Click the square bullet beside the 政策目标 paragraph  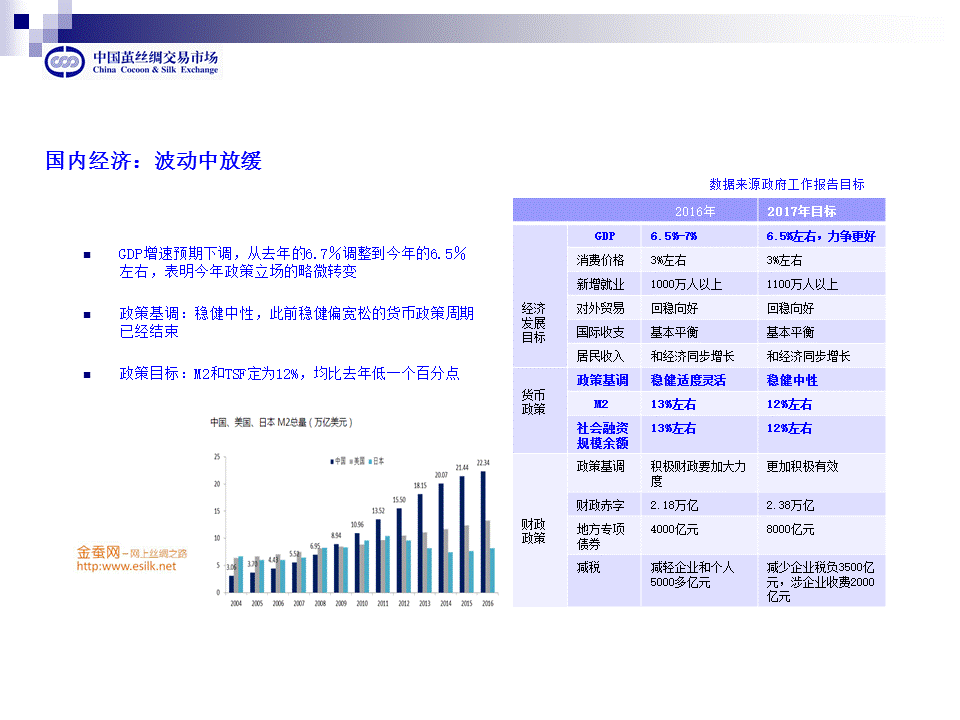click(87, 374)
